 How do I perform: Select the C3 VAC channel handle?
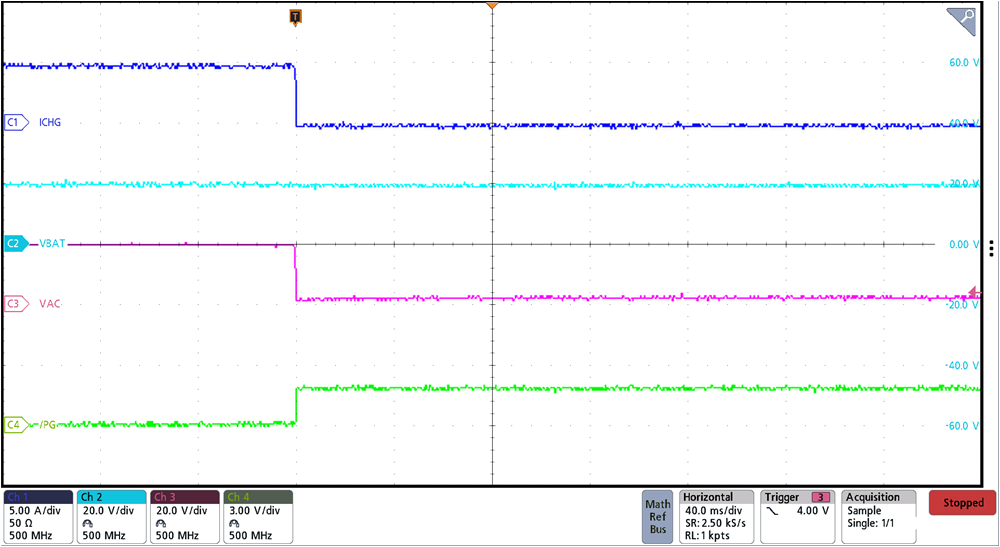14,303
